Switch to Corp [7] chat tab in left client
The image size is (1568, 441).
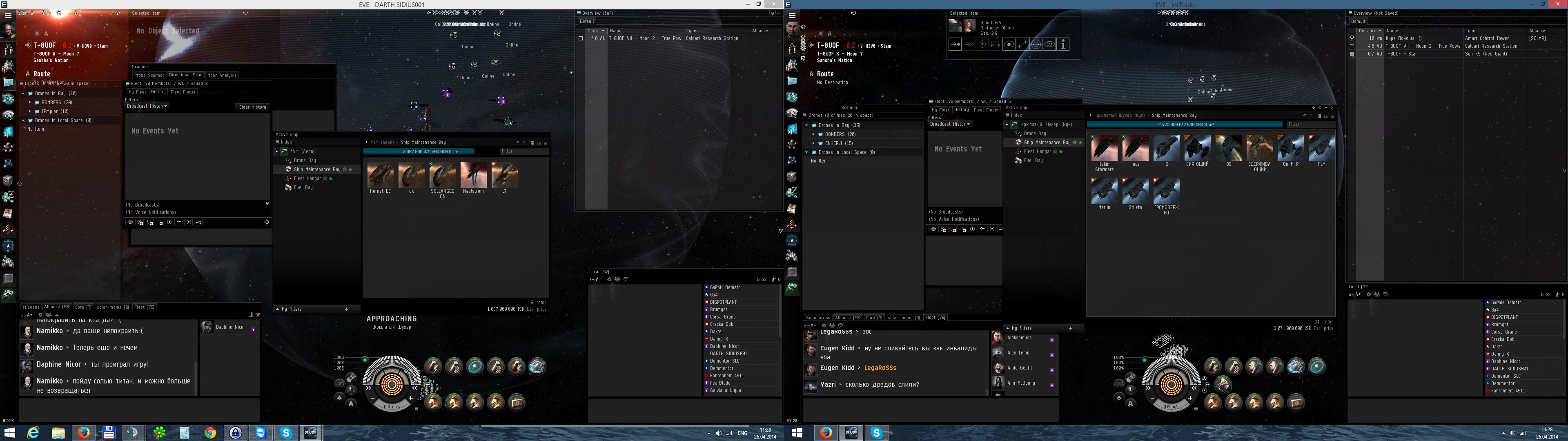tap(83, 307)
